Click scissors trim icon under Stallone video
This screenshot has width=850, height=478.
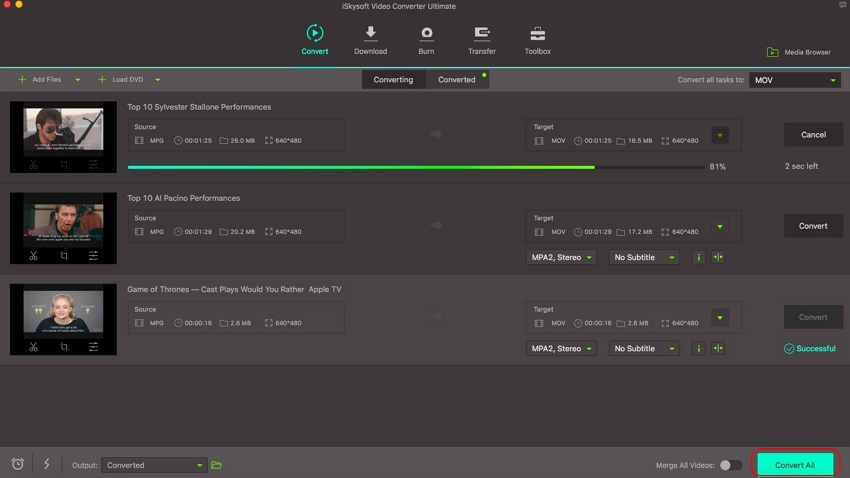pos(33,164)
